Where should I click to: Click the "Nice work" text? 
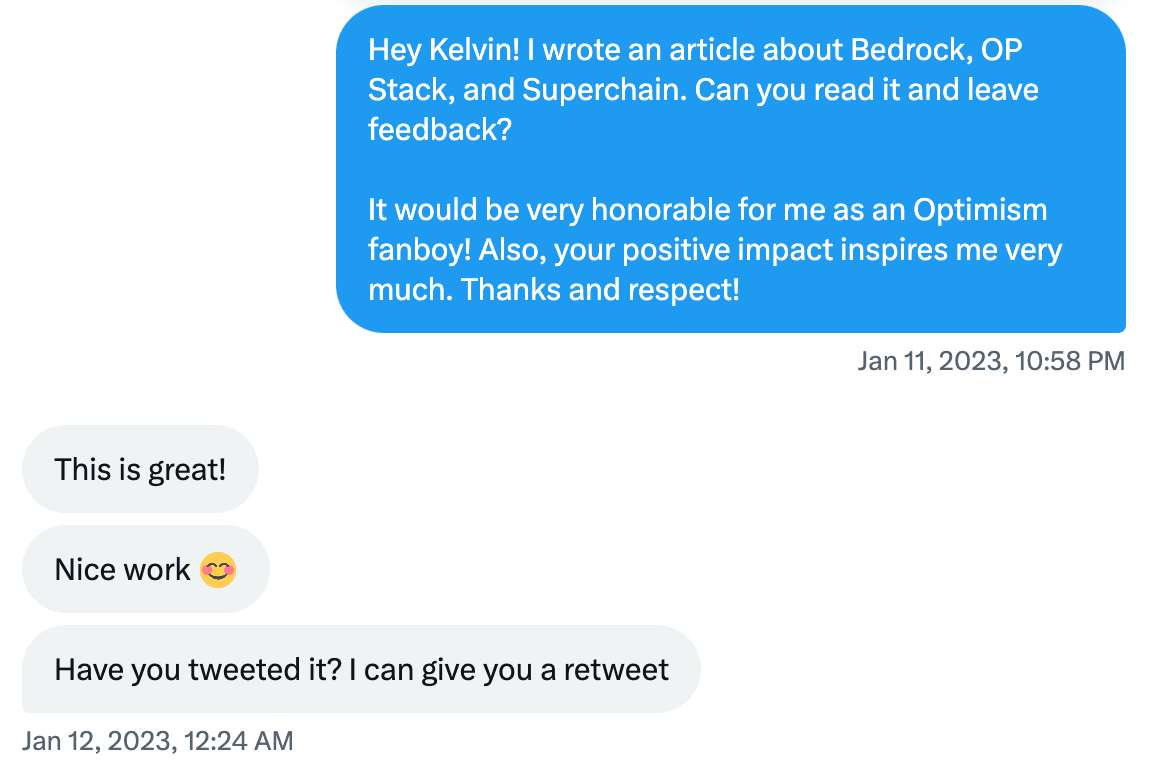point(122,570)
